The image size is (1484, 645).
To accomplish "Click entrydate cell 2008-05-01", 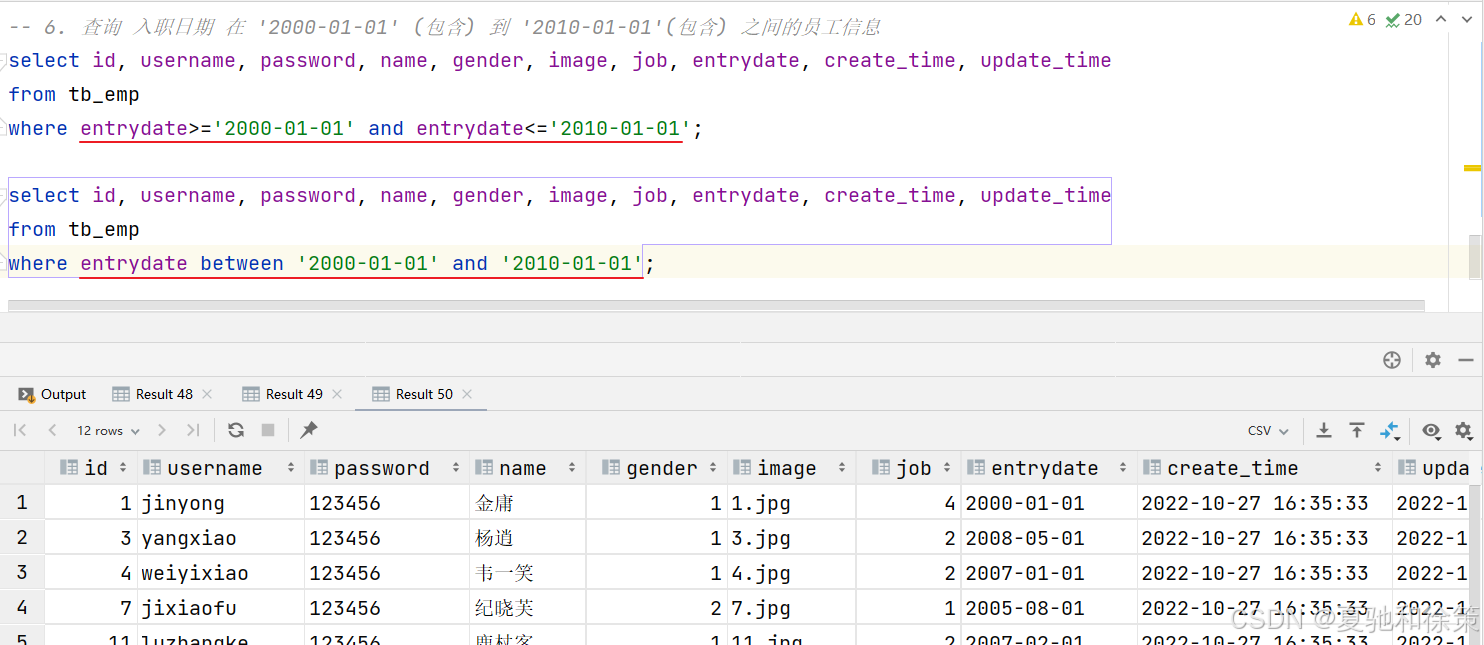I will [1049, 538].
